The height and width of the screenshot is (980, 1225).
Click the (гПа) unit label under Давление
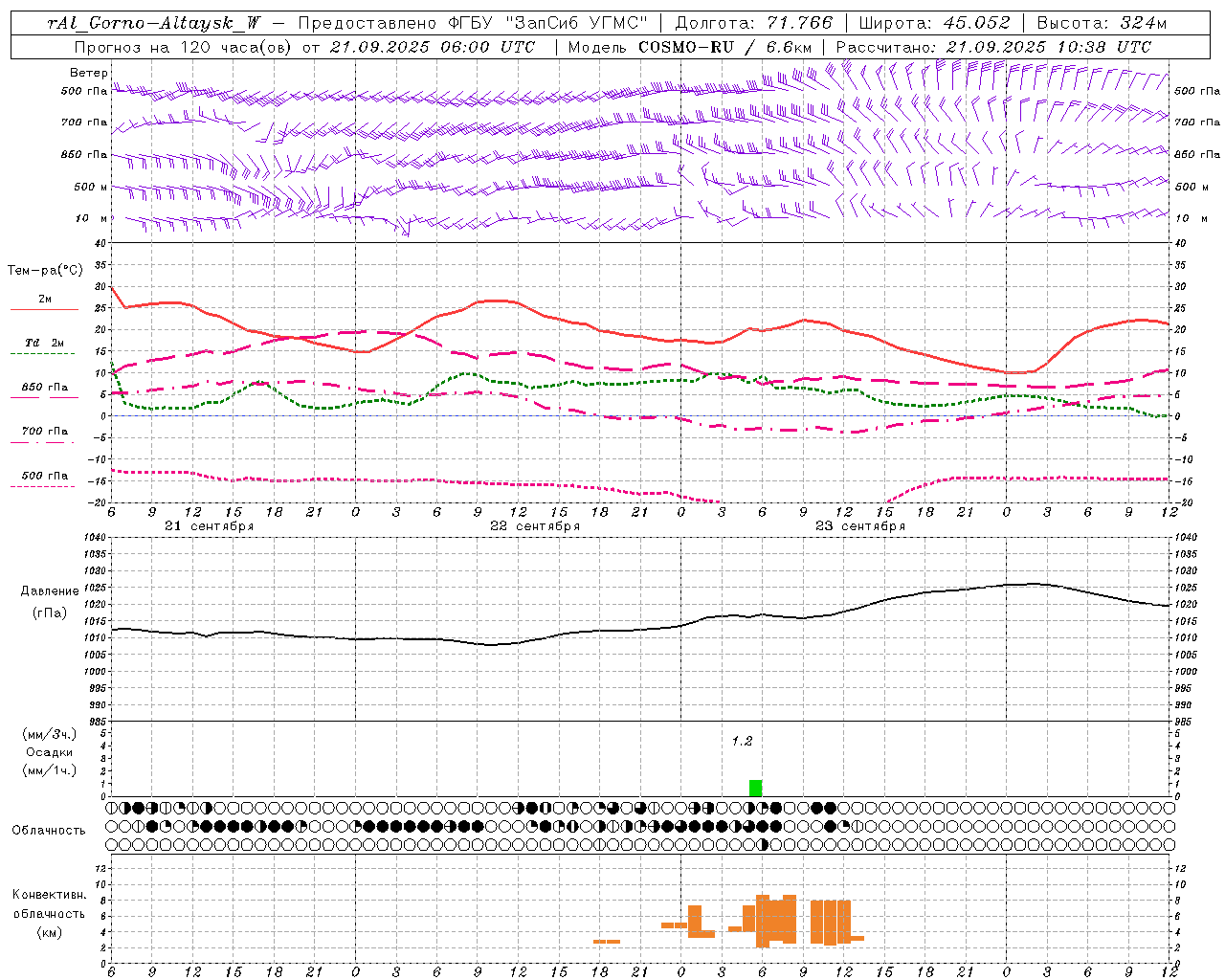point(50,613)
